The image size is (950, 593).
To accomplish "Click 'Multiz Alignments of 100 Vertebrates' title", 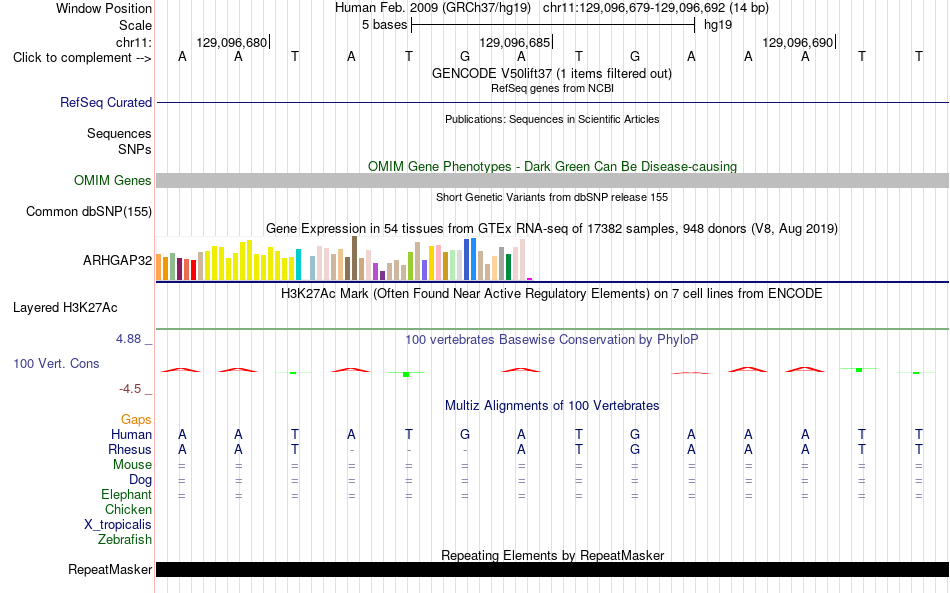I will click(x=552, y=406).
